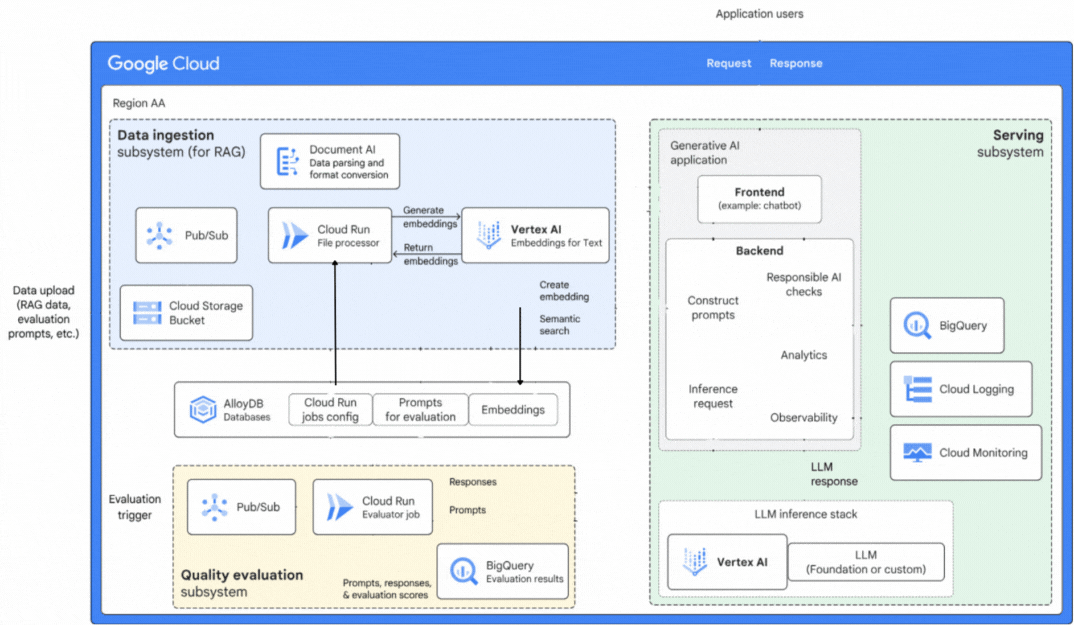The height and width of the screenshot is (625, 1074).
Task: Click the Response label in header
Action: [x=796, y=63]
